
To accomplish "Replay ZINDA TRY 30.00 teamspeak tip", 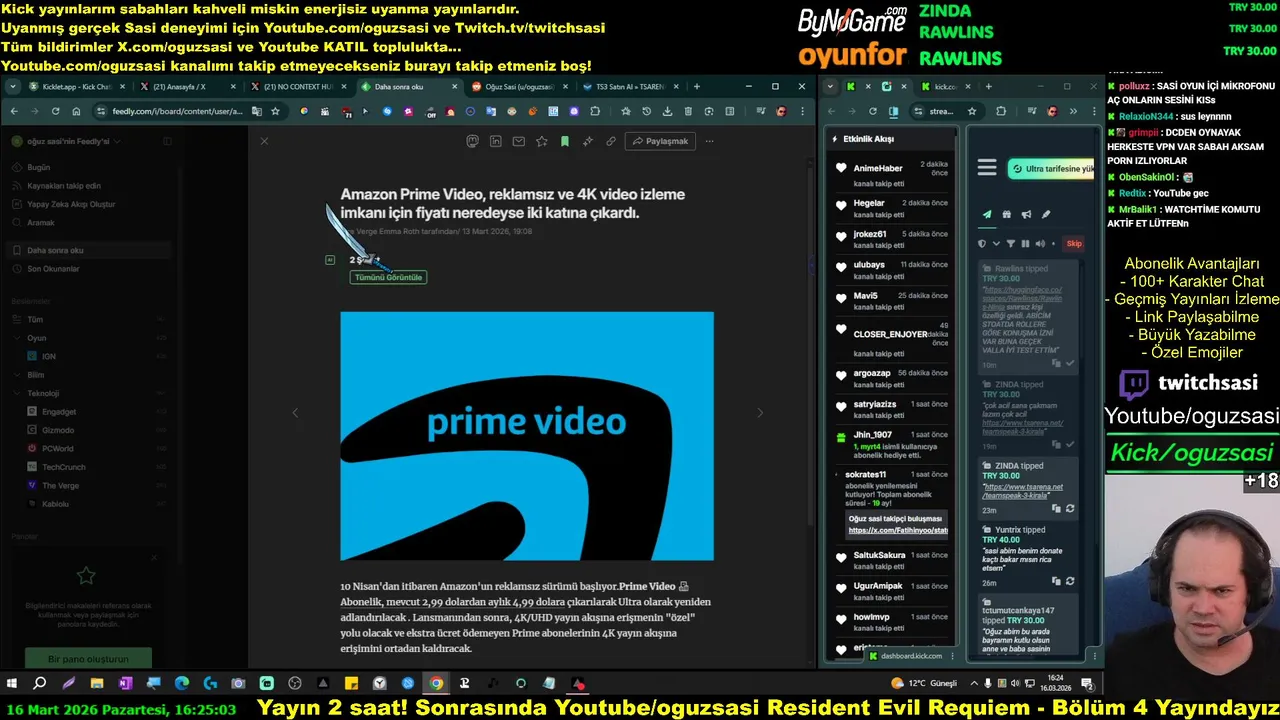I will (x=1070, y=509).
